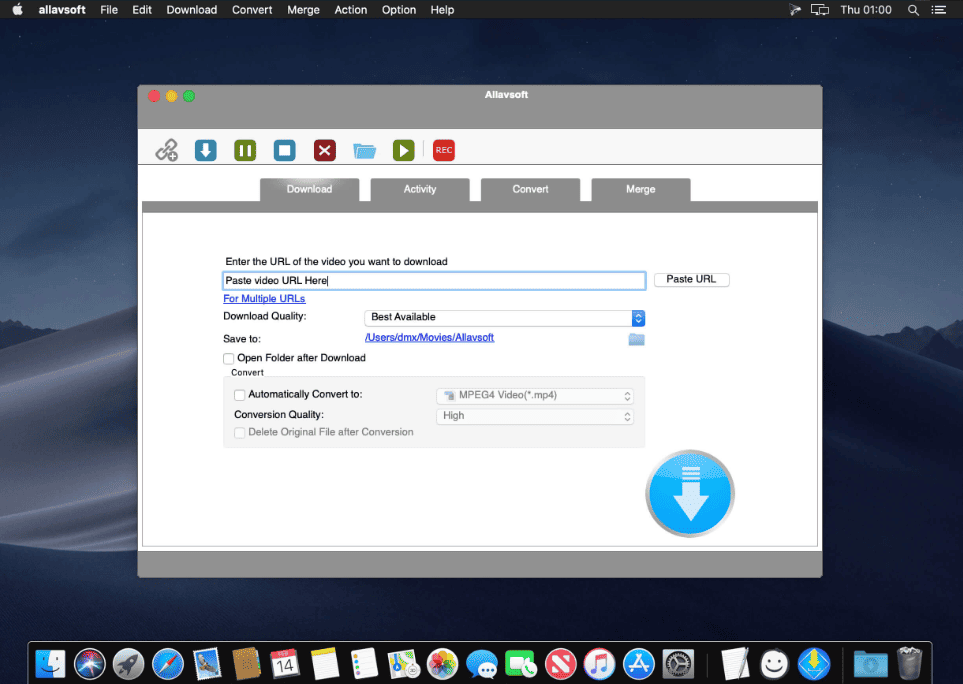Enable Open Folder after Download checkbox

pos(228,359)
